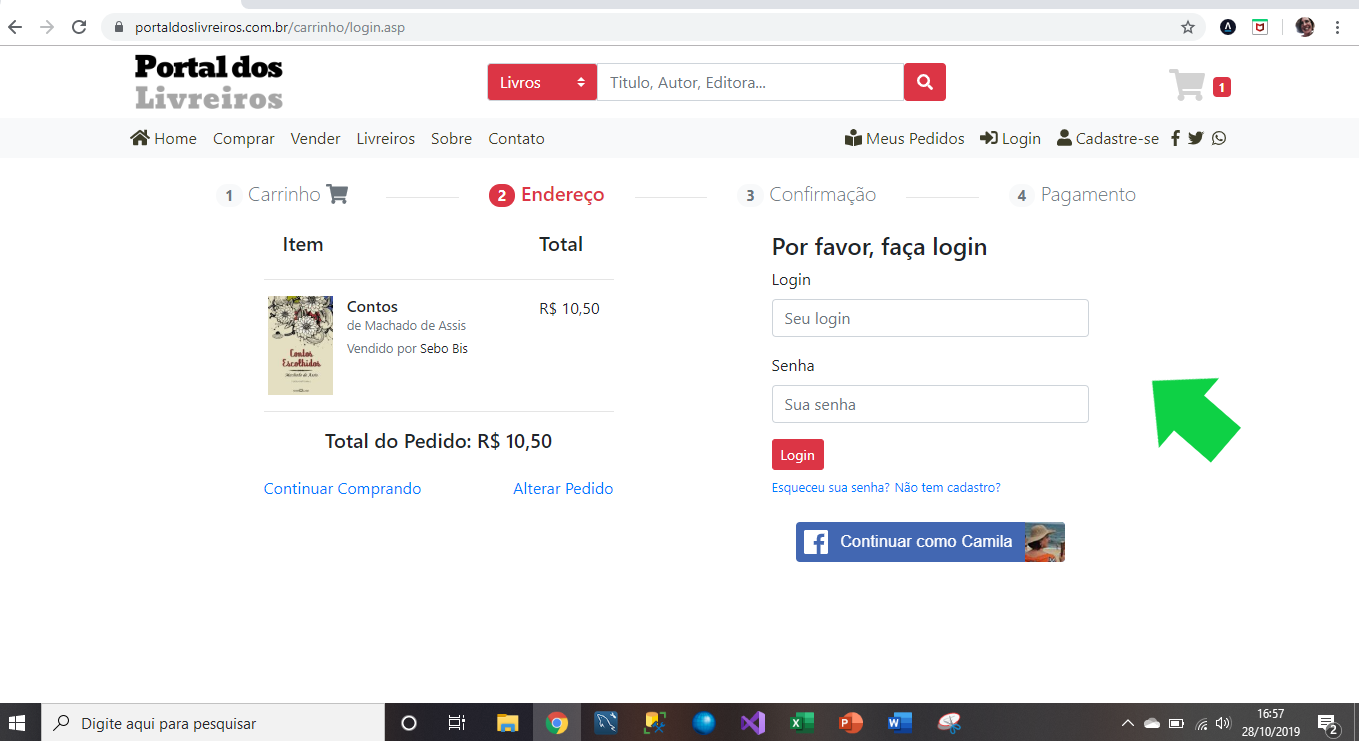Open Vender menu item
Screen dimensions: 1359x741
tap(316, 139)
